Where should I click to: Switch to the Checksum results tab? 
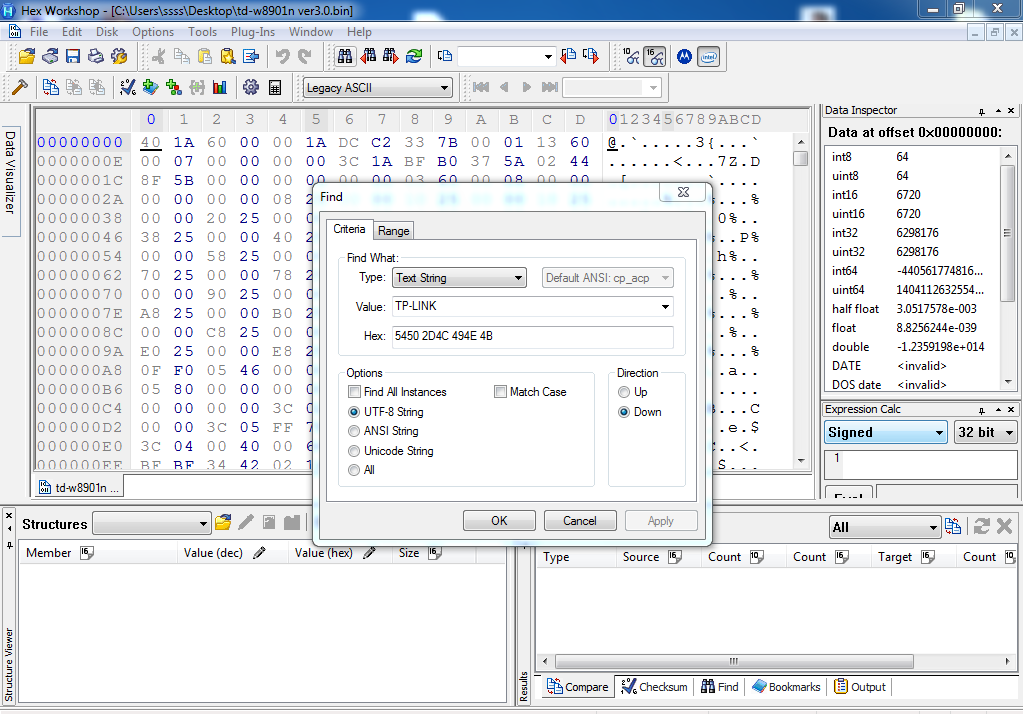point(654,687)
